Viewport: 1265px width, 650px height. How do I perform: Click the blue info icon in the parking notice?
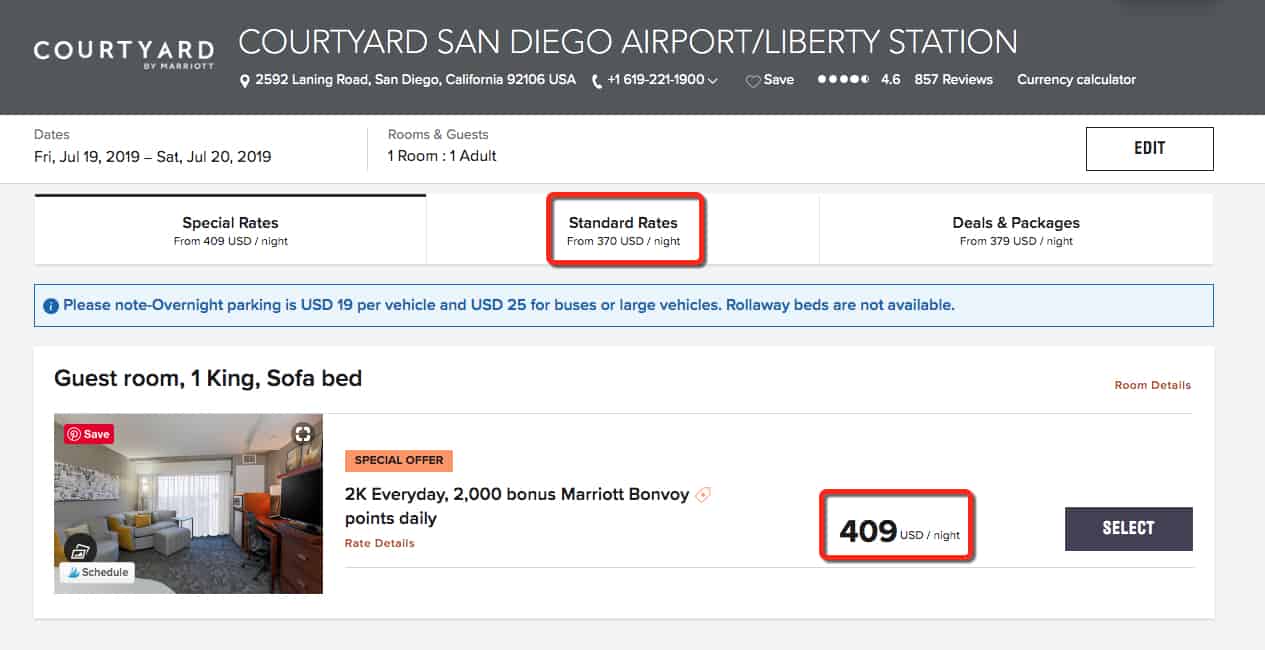(51, 305)
